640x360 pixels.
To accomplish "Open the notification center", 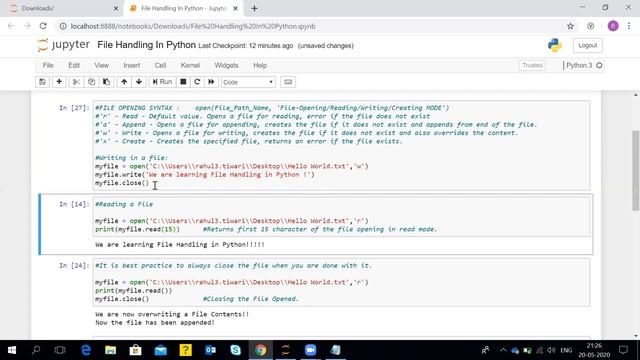I will click(623, 350).
